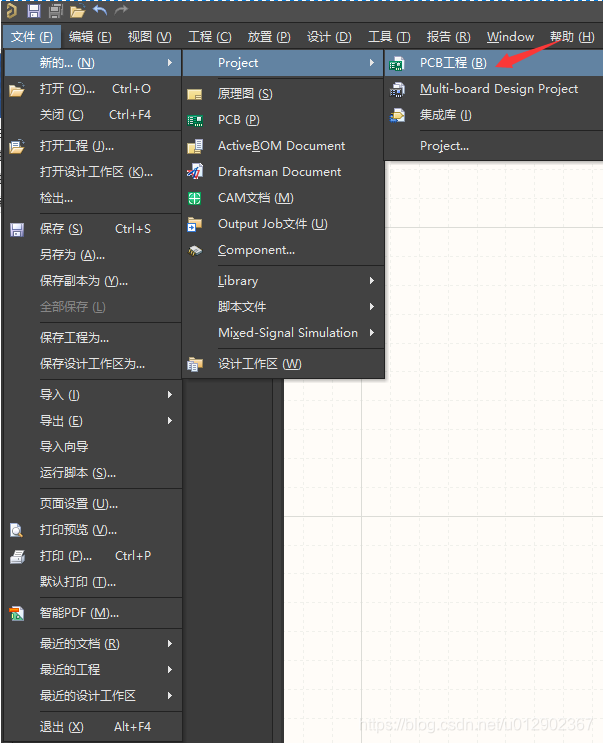This screenshot has height=743, width=603.
Task: Click the Component chip icon
Action: click(195, 251)
